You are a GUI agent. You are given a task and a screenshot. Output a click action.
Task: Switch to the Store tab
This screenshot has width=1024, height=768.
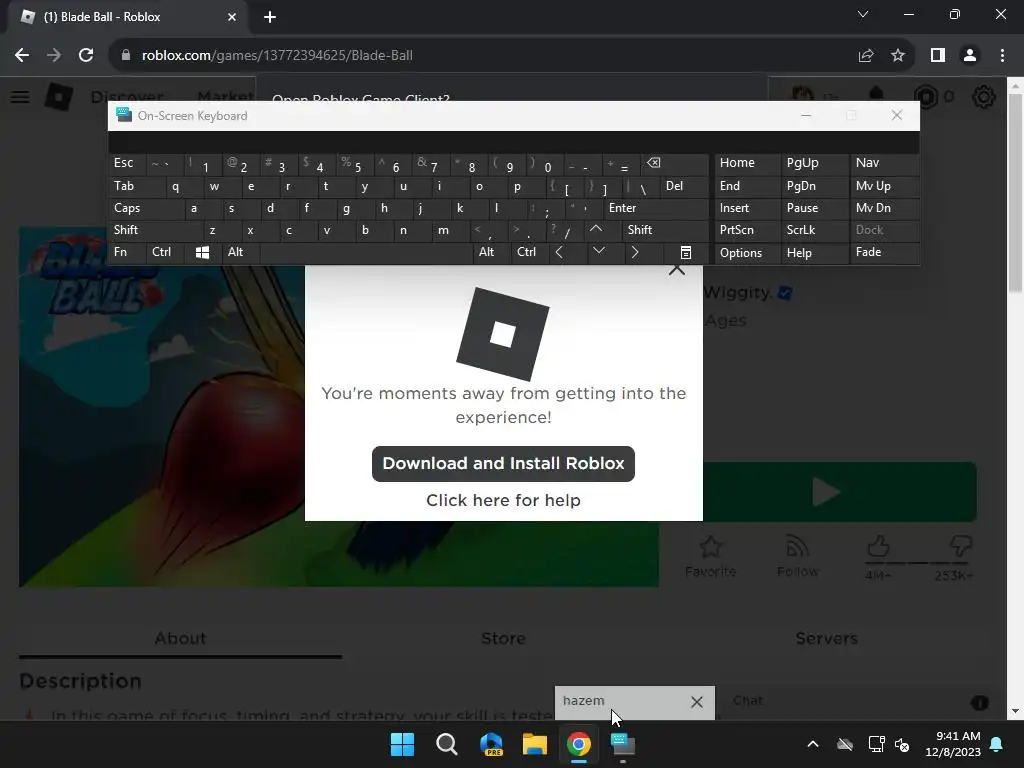(x=503, y=639)
